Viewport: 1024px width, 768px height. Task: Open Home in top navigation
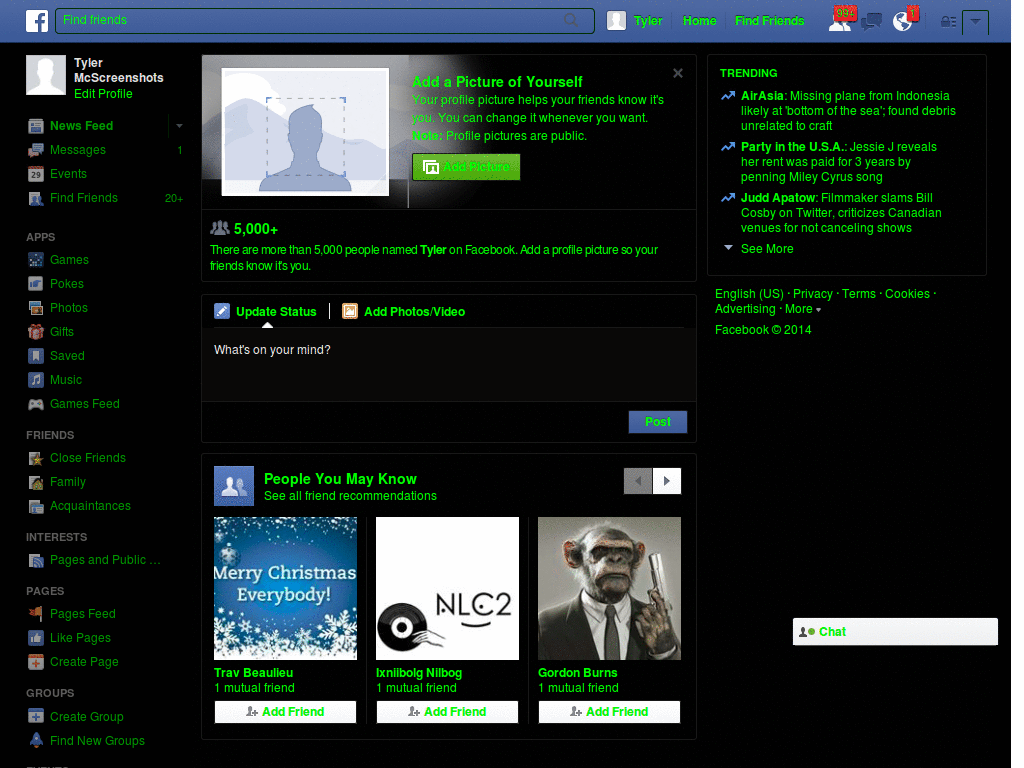699,21
